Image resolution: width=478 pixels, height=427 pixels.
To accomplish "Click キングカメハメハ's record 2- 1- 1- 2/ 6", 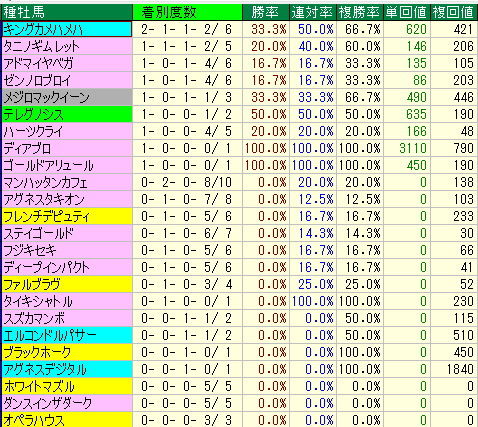I will [x=186, y=29].
